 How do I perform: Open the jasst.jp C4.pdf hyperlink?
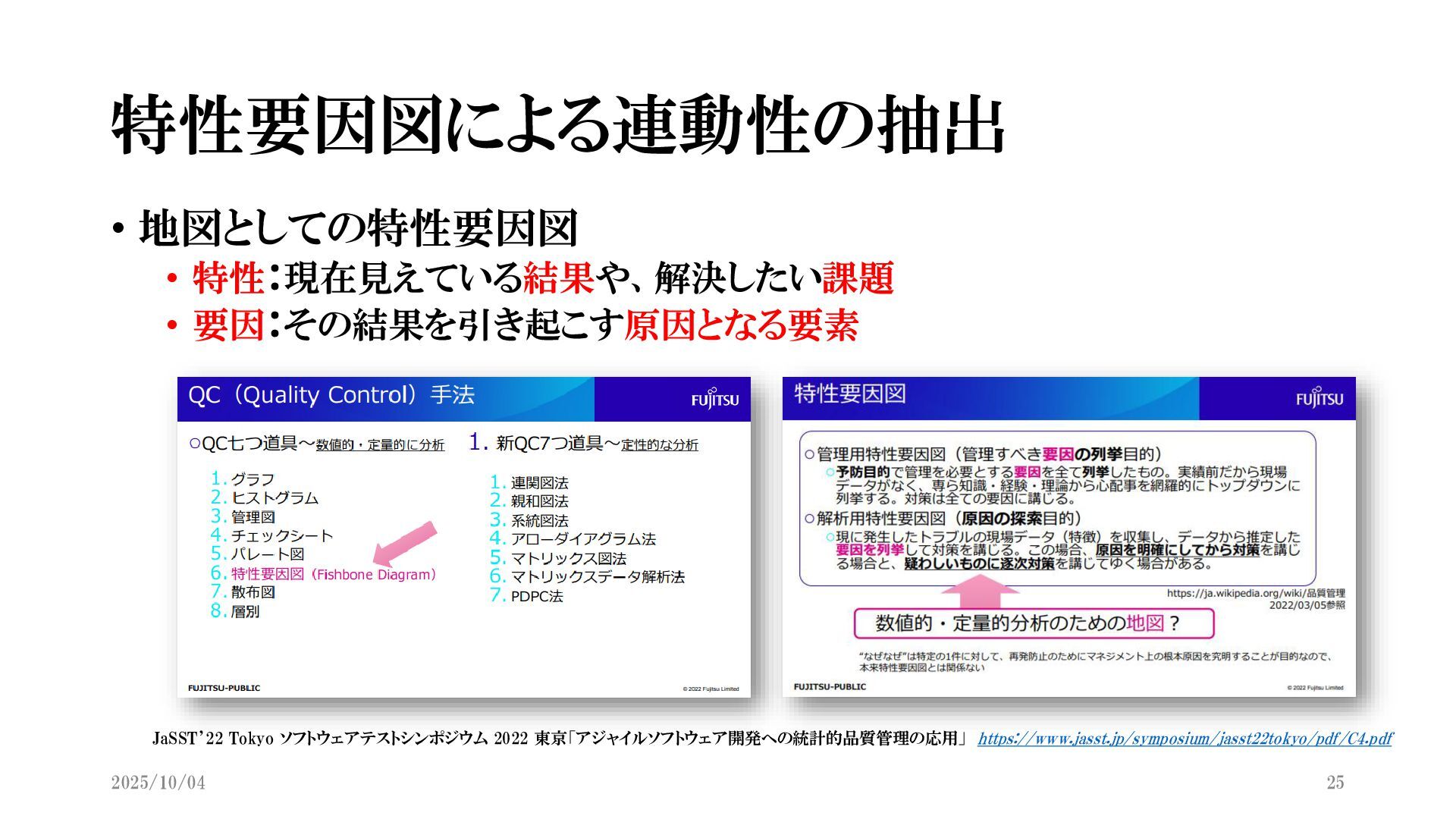tap(1185, 739)
